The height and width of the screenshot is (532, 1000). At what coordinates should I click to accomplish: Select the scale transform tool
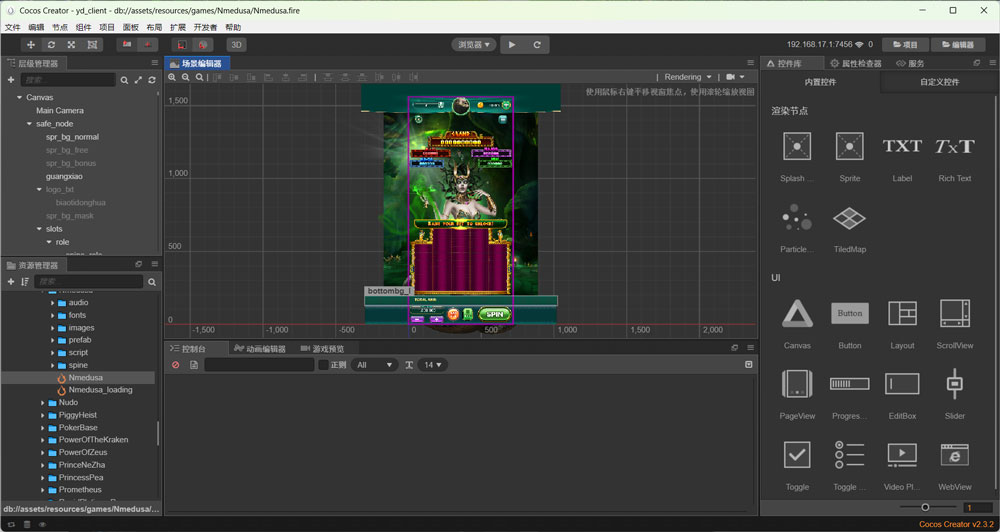tap(71, 45)
